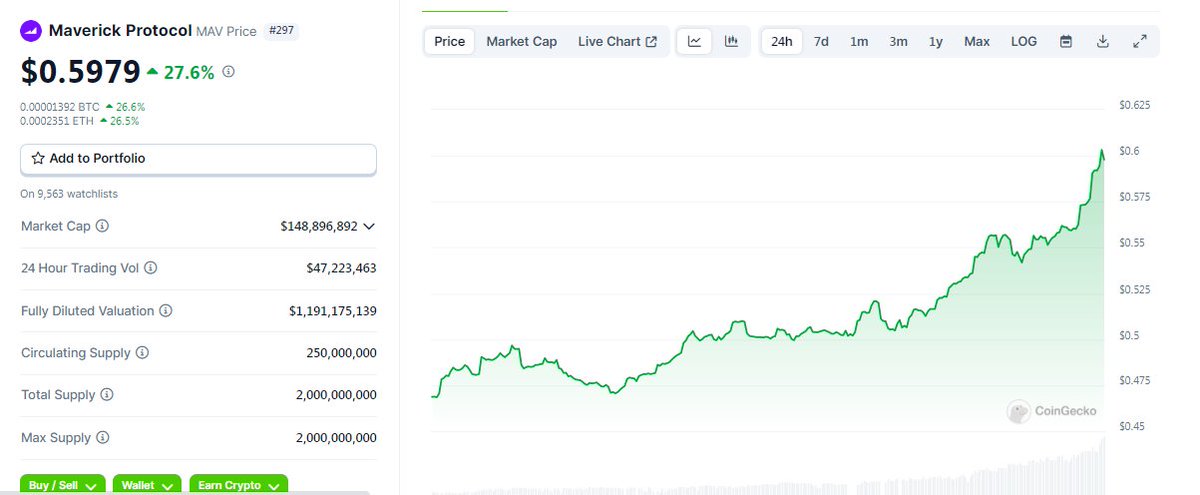Click the Max Supply label
The image size is (1200, 495).
[x=56, y=438]
